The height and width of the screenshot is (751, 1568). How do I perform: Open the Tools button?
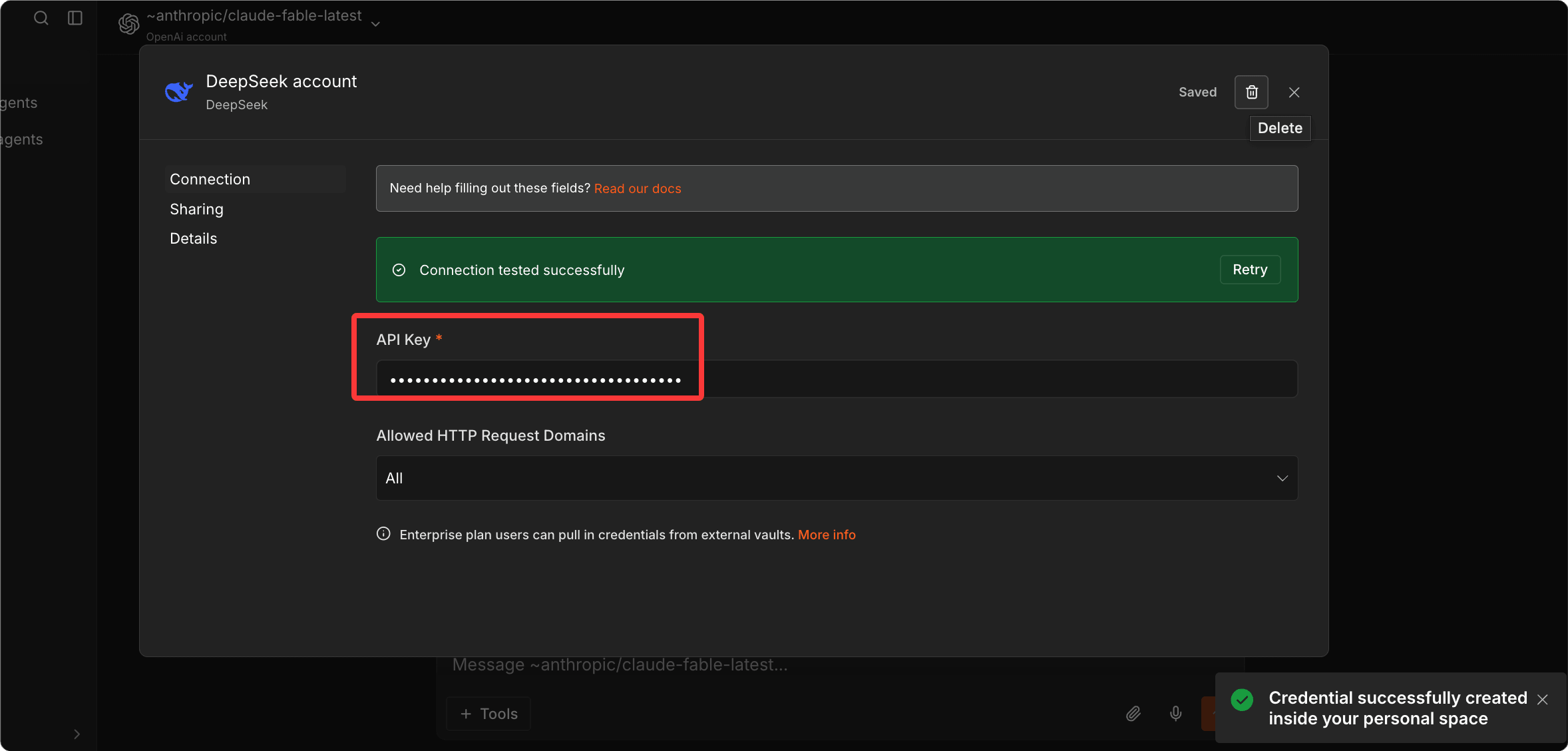point(489,714)
